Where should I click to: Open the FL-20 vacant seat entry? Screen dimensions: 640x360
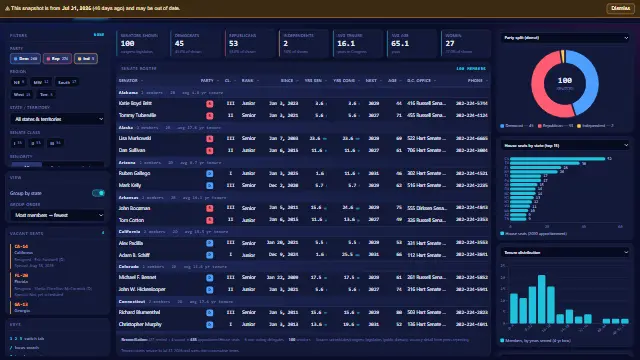pyautogui.click(x=56, y=285)
